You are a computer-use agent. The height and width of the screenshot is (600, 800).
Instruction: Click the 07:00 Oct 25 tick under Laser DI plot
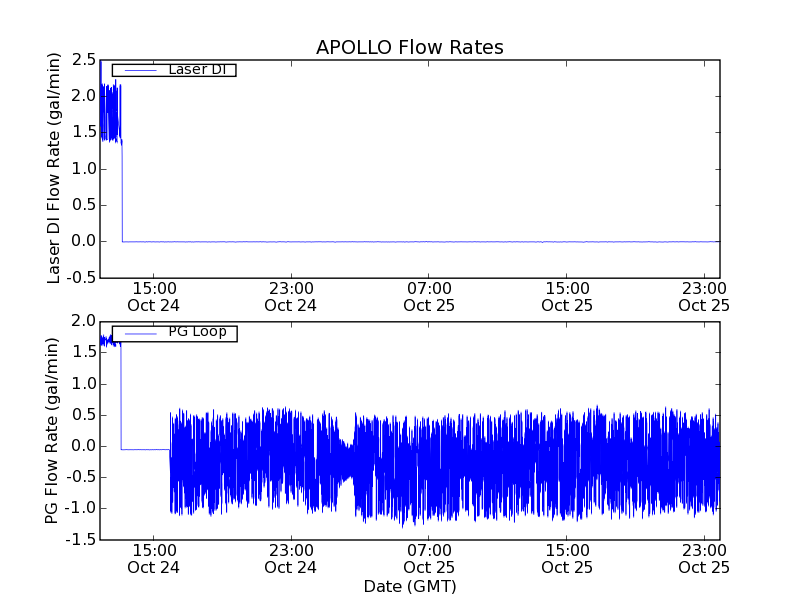click(429, 296)
